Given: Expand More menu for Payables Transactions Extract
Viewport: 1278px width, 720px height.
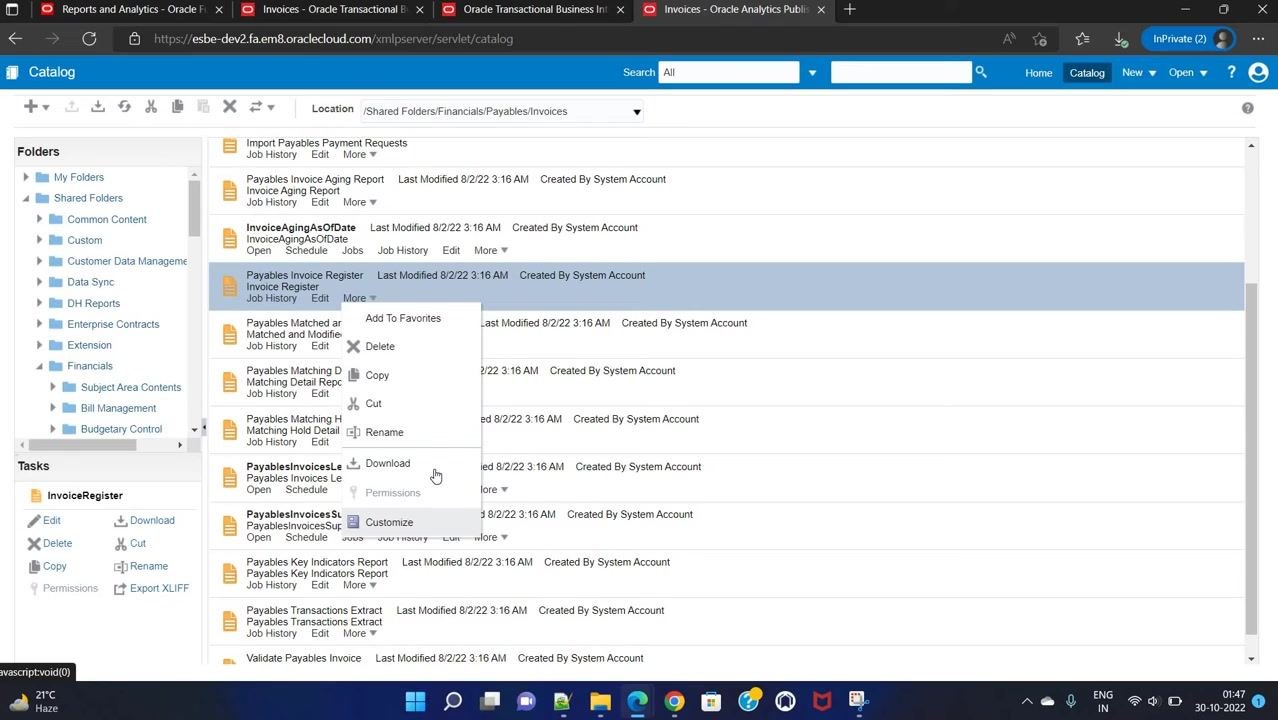Looking at the screenshot, I should coord(359,633).
